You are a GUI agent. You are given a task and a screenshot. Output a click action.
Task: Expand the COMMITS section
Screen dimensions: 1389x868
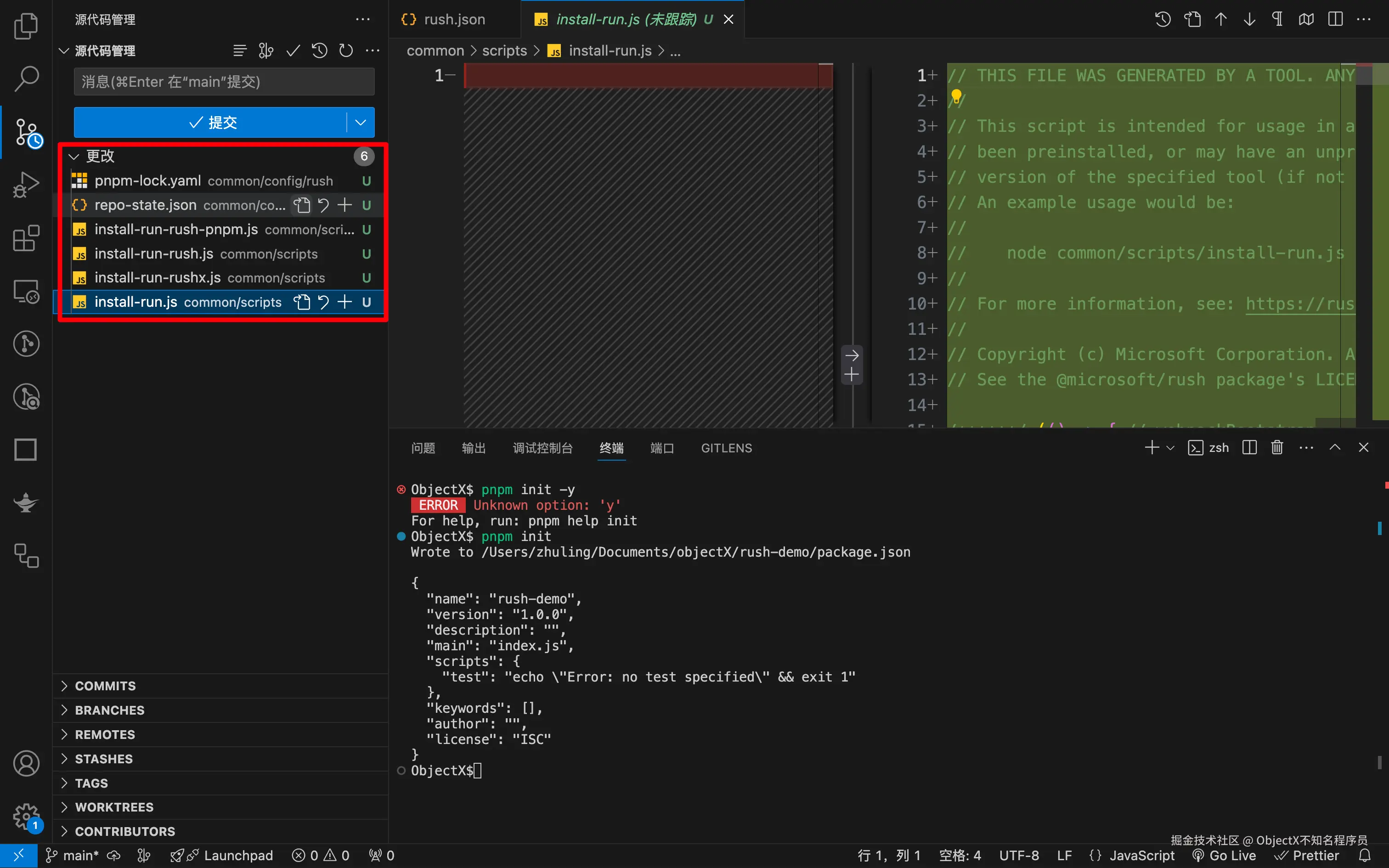tap(106, 686)
